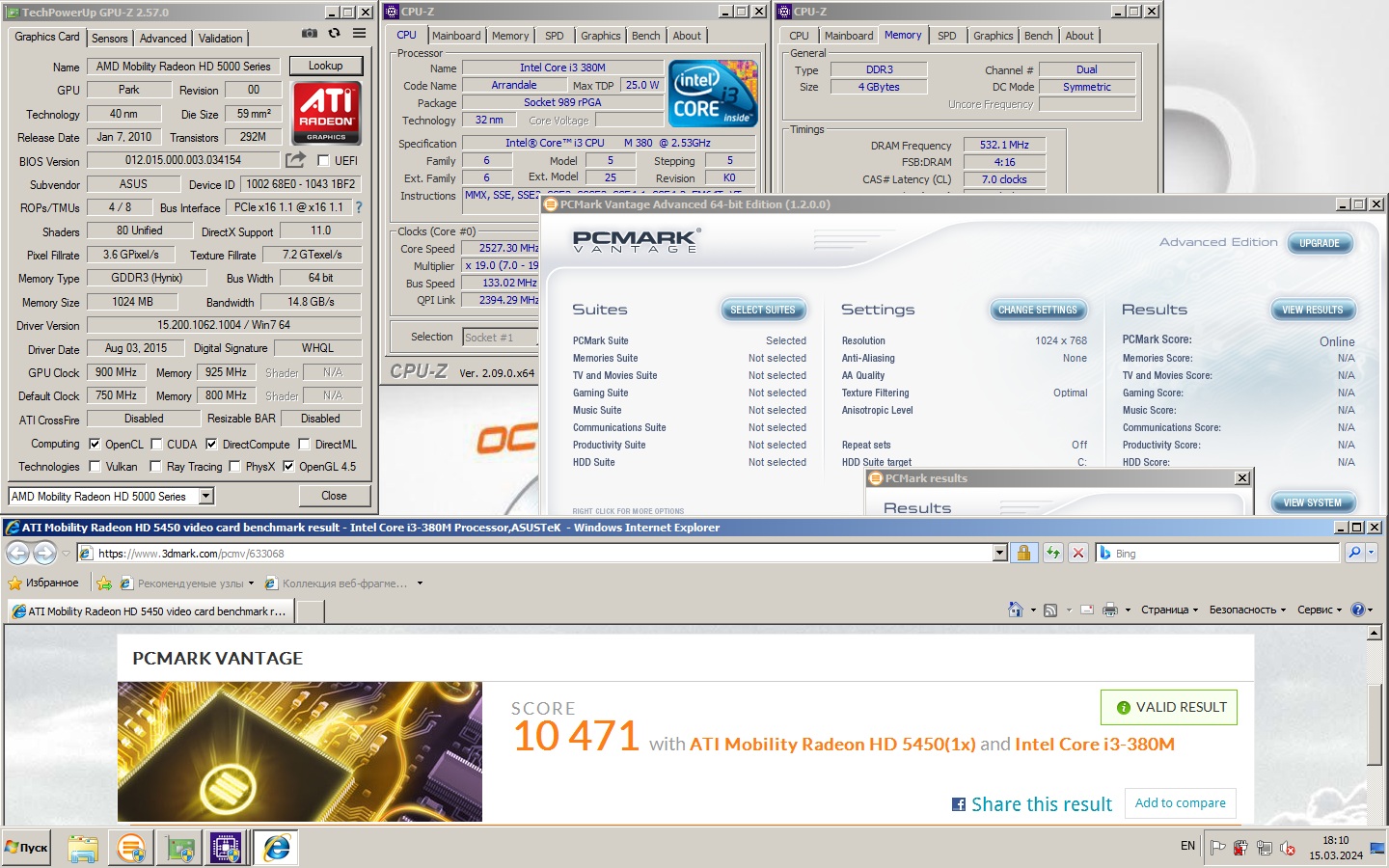Click the IE refresh page icon
The image size is (1389, 868).
1053,553
